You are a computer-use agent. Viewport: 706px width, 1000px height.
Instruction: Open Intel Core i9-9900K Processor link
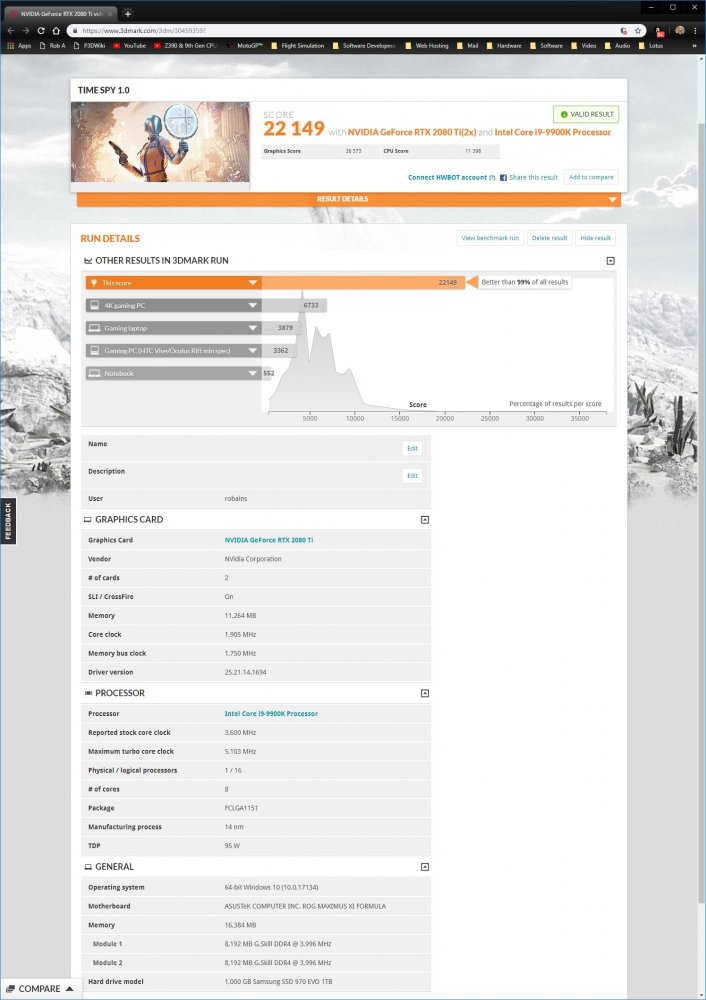point(271,714)
